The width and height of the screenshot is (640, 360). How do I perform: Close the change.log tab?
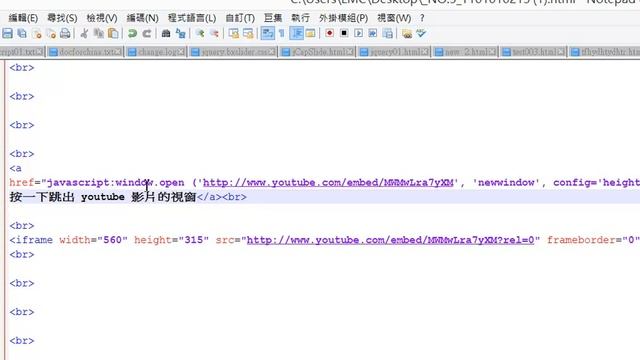pos(181,52)
